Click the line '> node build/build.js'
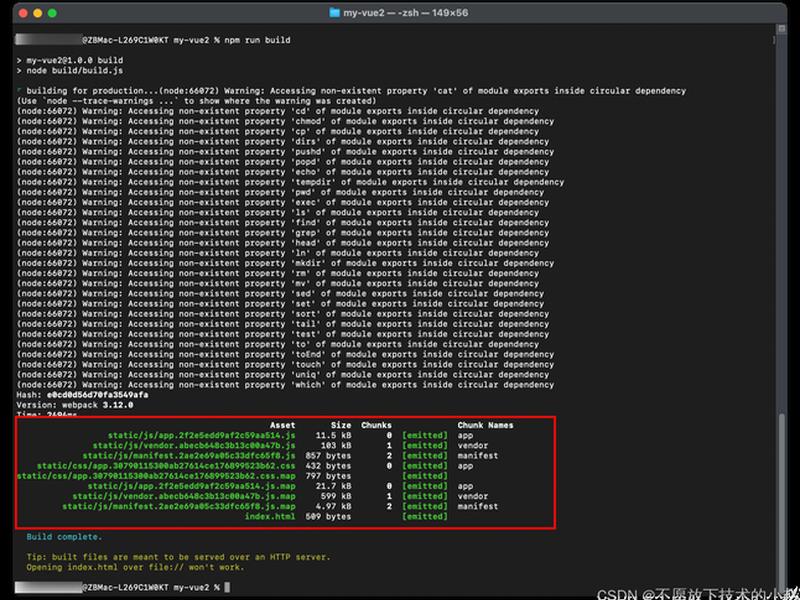Viewport: 800px width, 600px height. pos(70,70)
